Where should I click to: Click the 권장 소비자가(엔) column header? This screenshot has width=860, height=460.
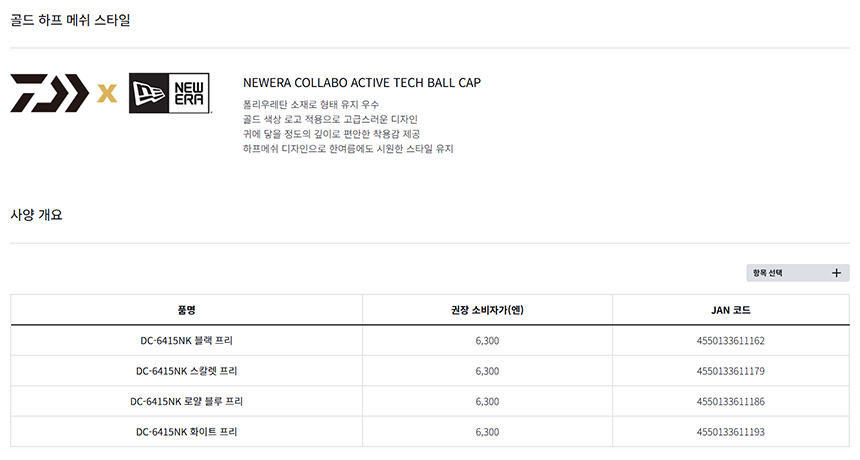pos(487,310)
